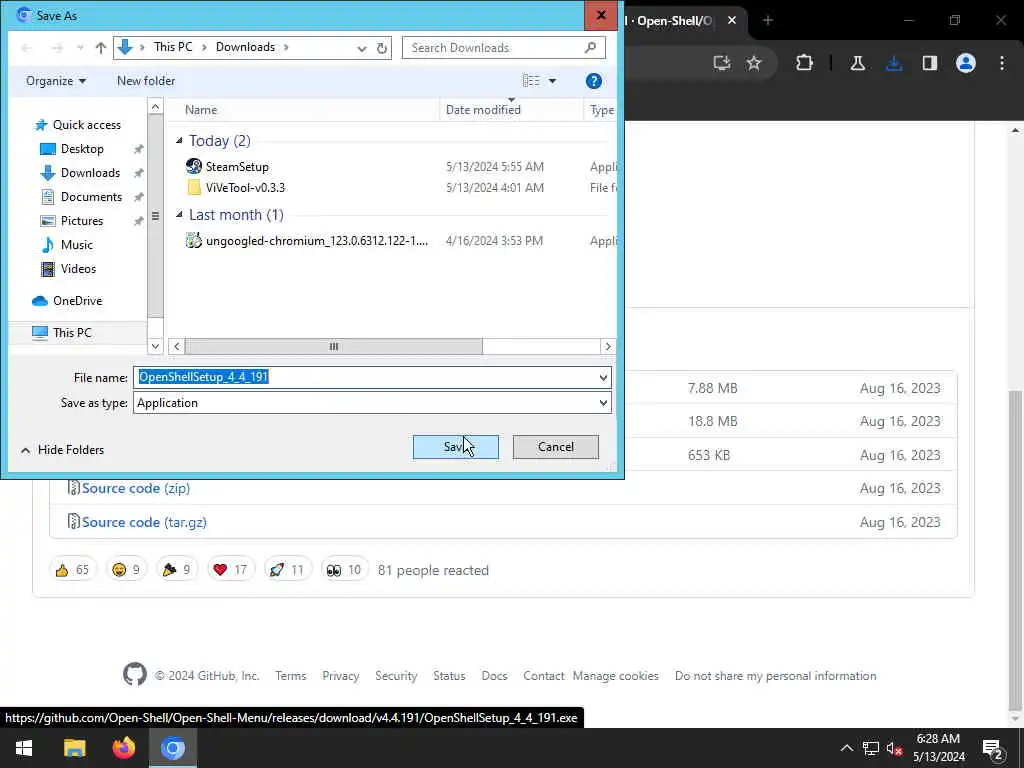
Task: Open GitHub Privacy footer link
Action: (x=340, y=676)
